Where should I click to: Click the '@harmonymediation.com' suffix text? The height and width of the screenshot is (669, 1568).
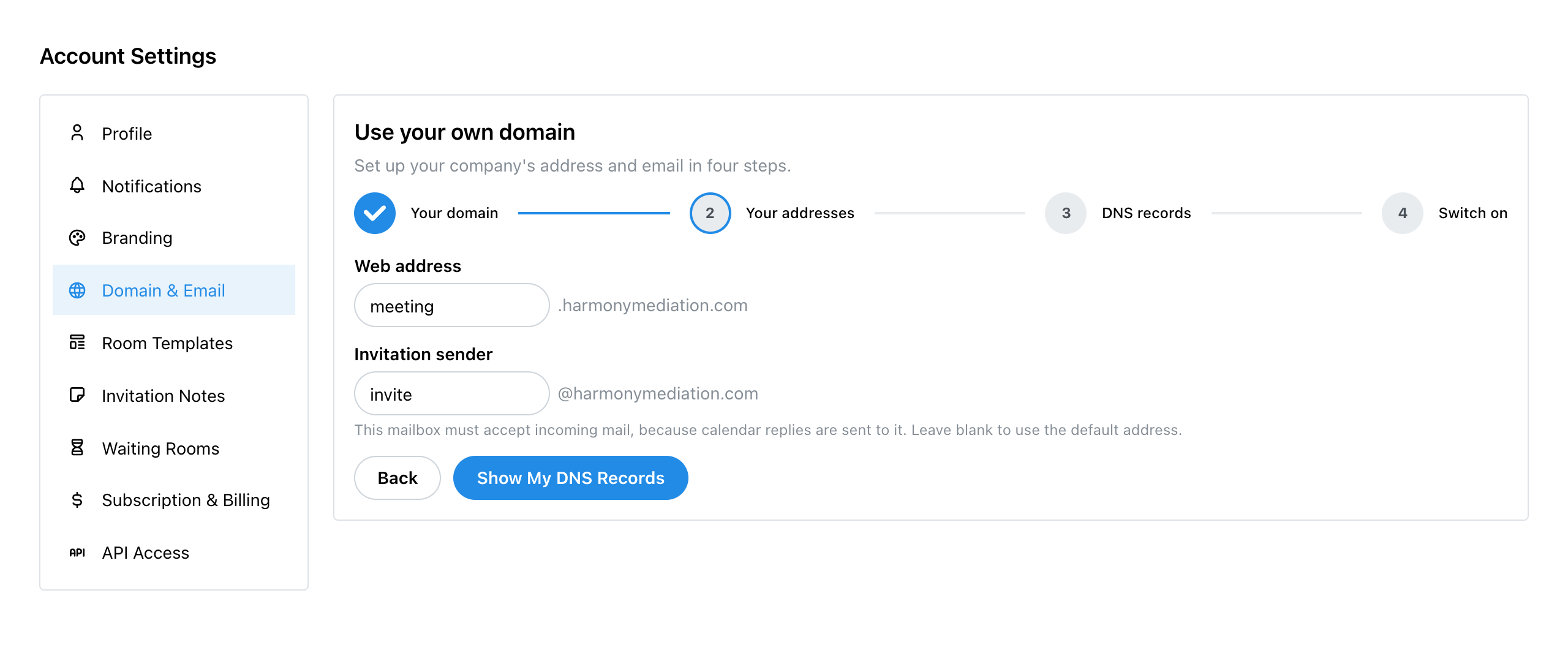point(658,393)
